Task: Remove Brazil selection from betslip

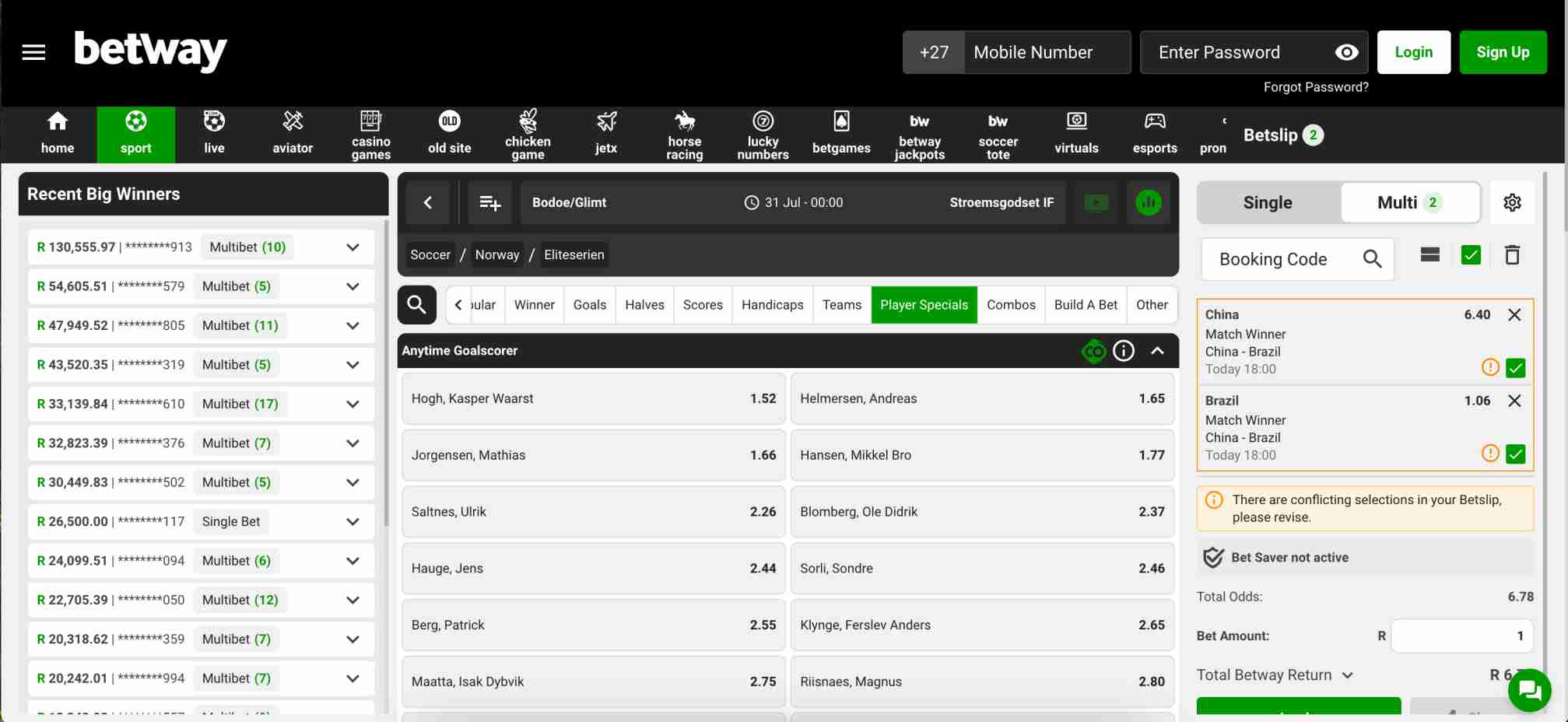Action: point(1514,401)
